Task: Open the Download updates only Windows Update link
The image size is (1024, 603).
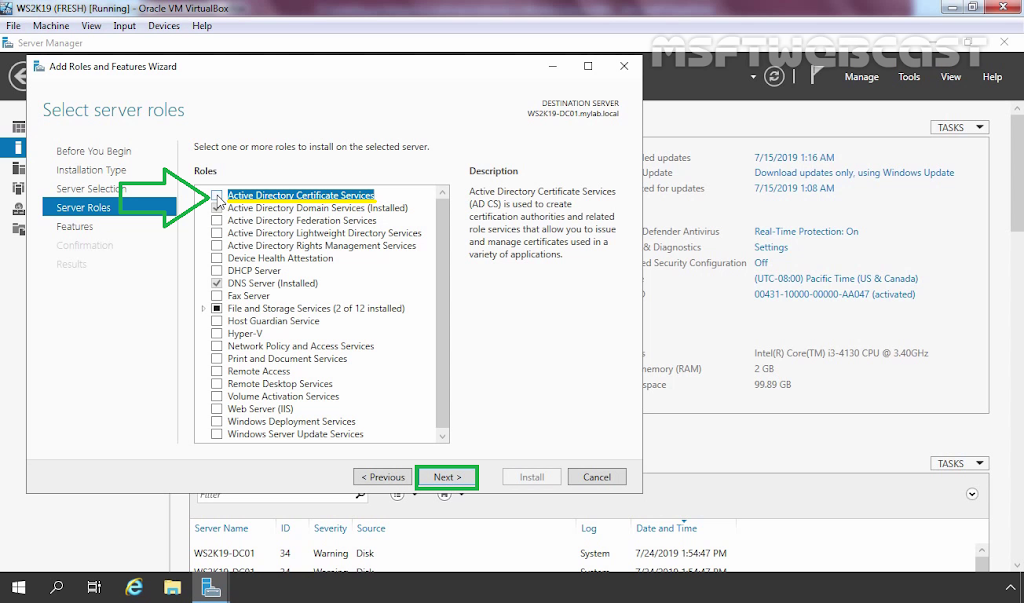Action: 854,172
